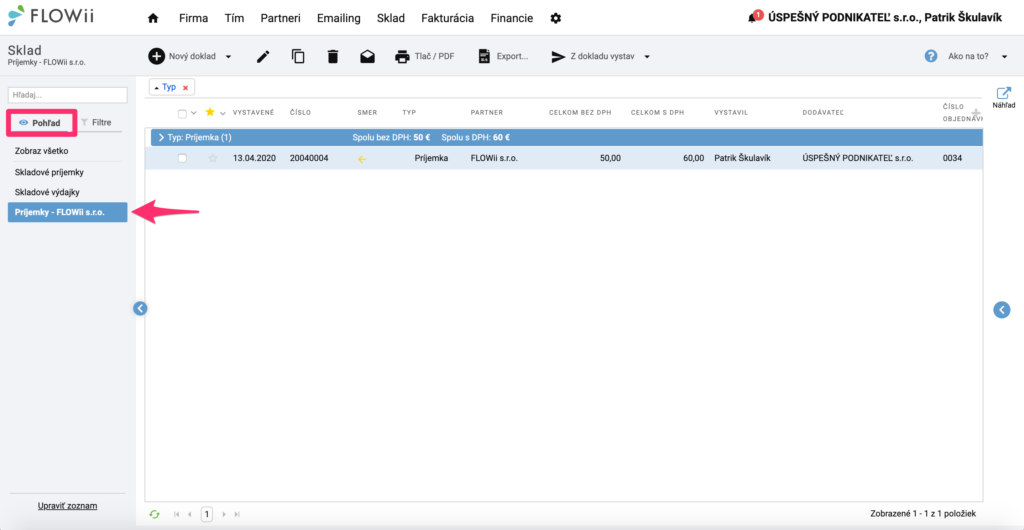Tick the select-all header checkbox
Viewport: 1024px width, 530px height.
tap(182, 114)
